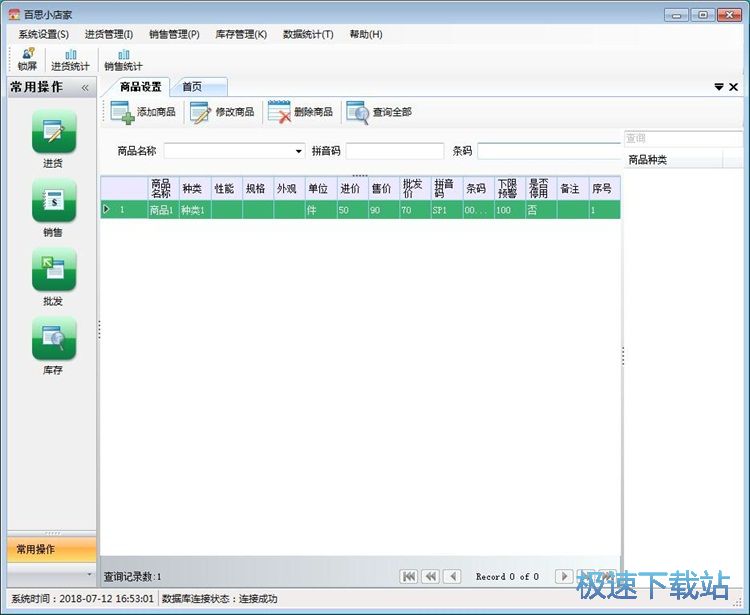Open the 进货 purchase sidebar icon

[x=54, y=132]
